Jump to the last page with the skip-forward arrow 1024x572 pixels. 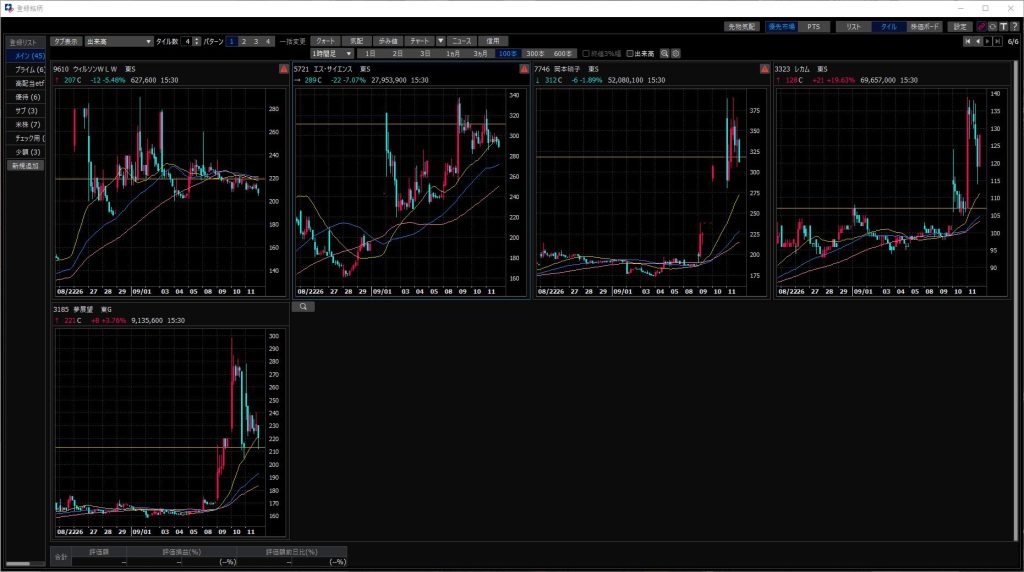coord(998,41)
